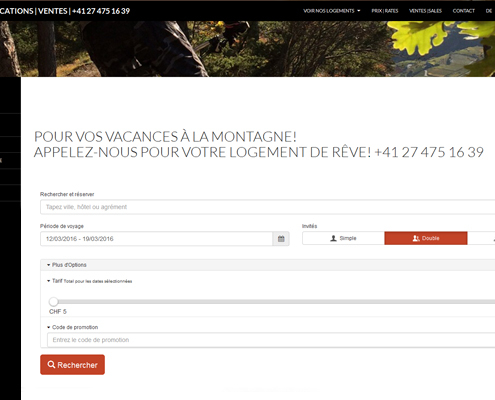Open the calendar date picker icon
This screenshot has width=495, height=400.
[x=281, y=239]
